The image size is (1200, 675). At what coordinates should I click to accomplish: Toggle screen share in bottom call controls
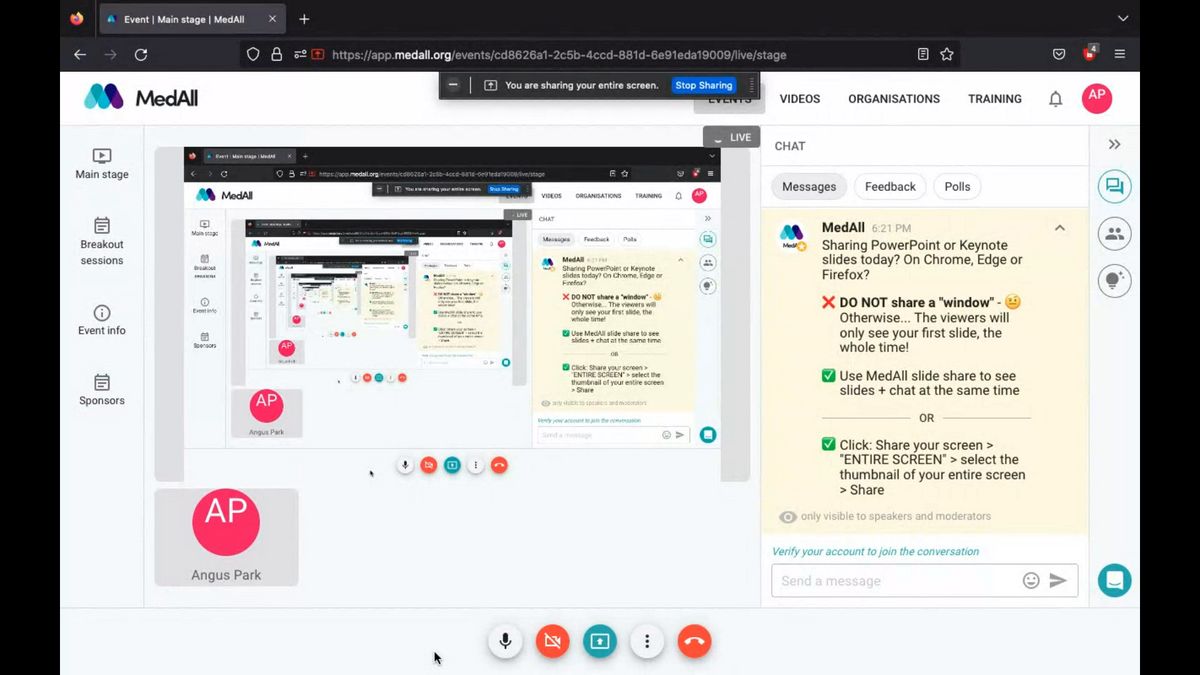pos(600,641)
